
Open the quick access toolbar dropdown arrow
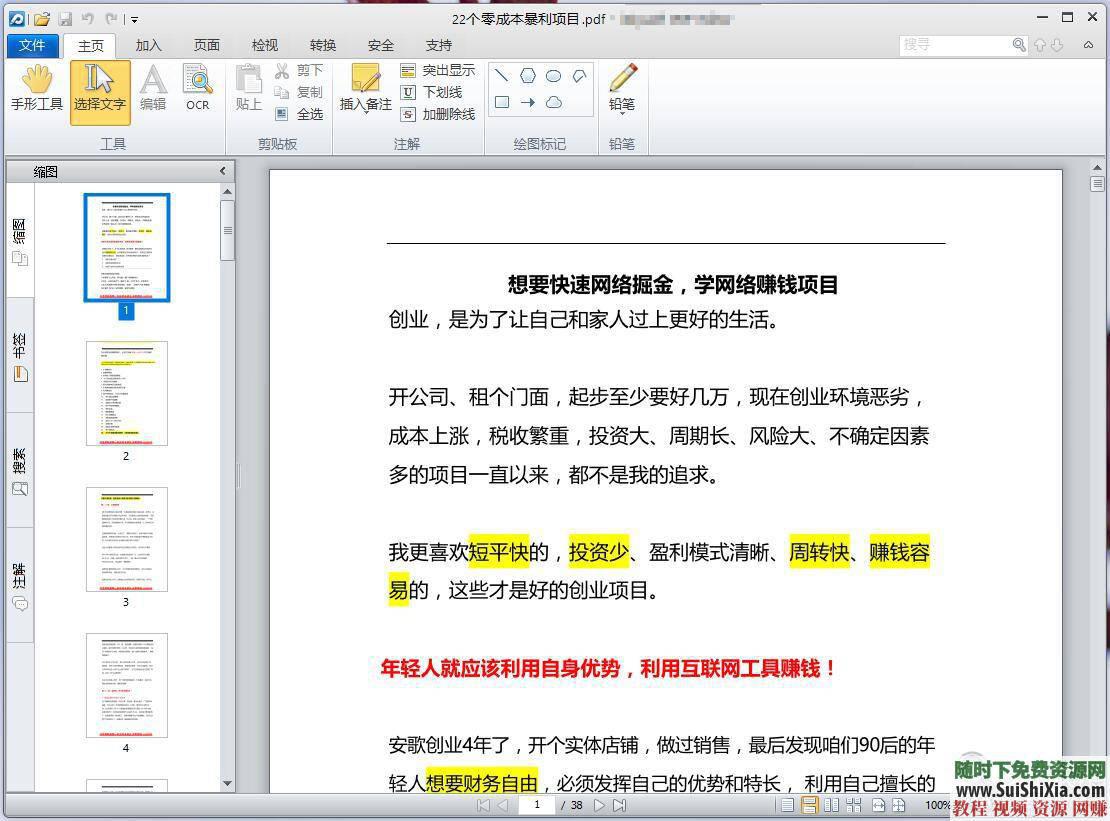(133, 18)
